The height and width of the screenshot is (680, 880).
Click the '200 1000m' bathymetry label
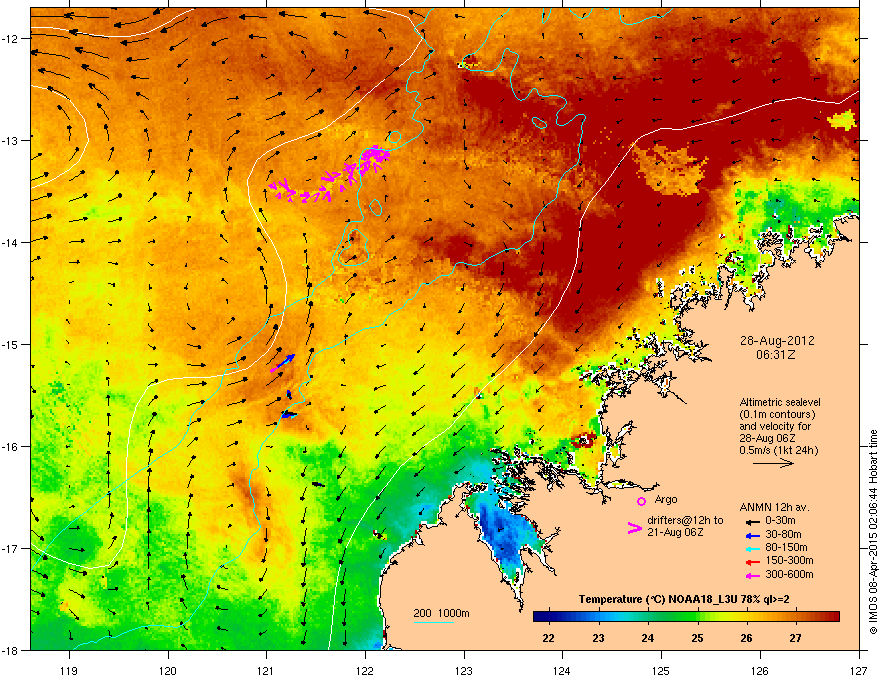tap(441, 613)
